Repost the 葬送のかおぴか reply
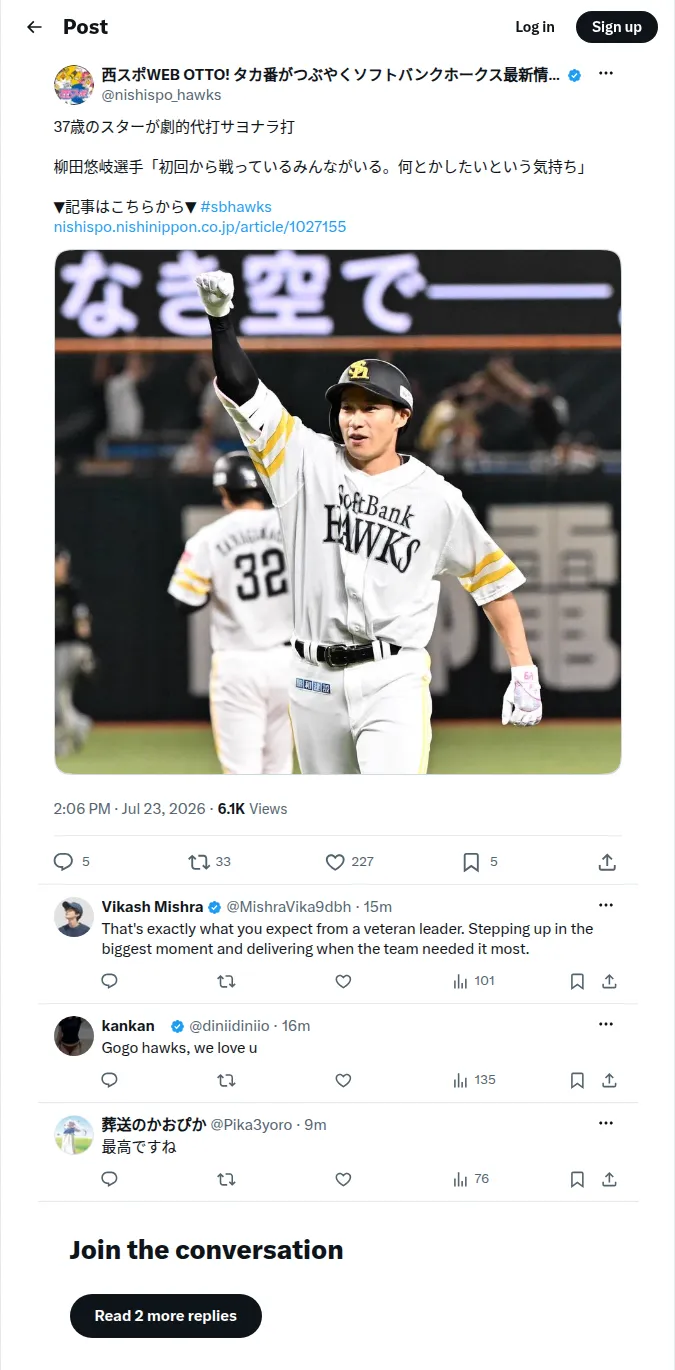675x1370 pixels. [226, 1180]
